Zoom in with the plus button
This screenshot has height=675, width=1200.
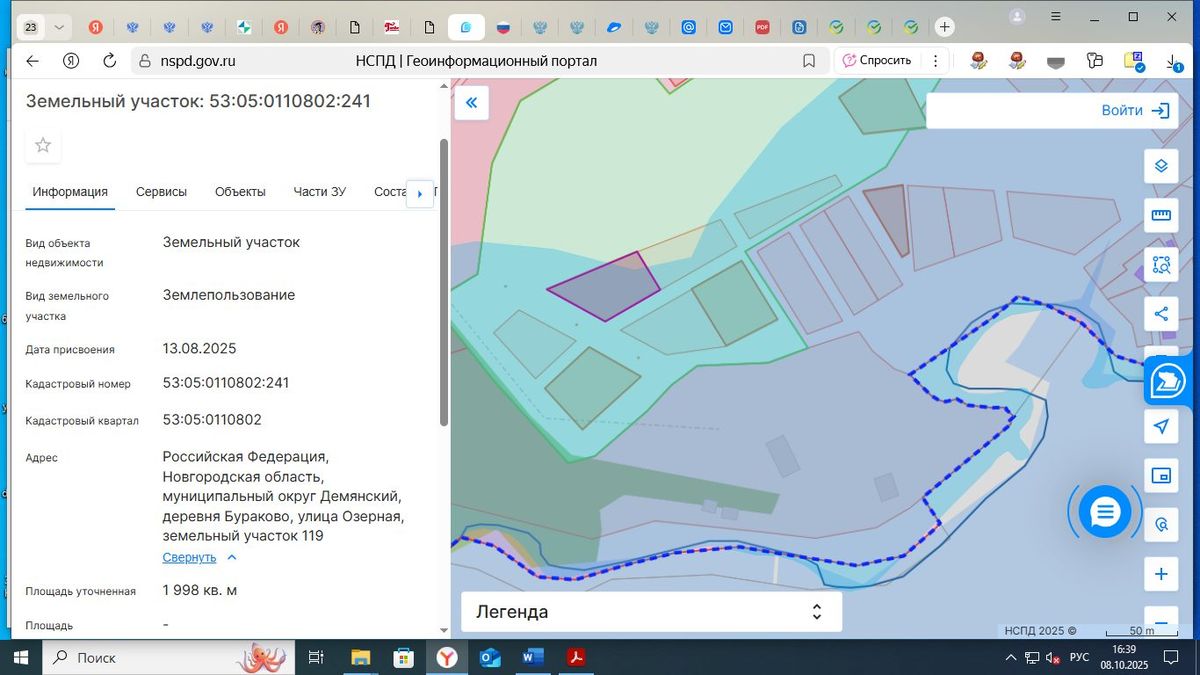pos(1161,574)
